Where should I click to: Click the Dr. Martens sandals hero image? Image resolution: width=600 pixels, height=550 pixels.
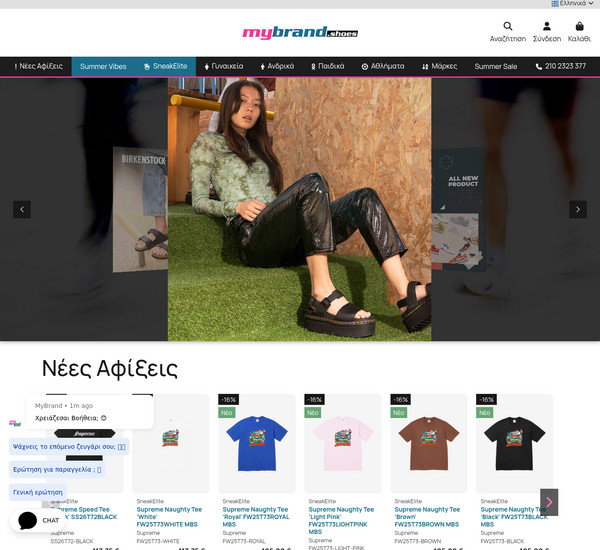tap(300, 209)
